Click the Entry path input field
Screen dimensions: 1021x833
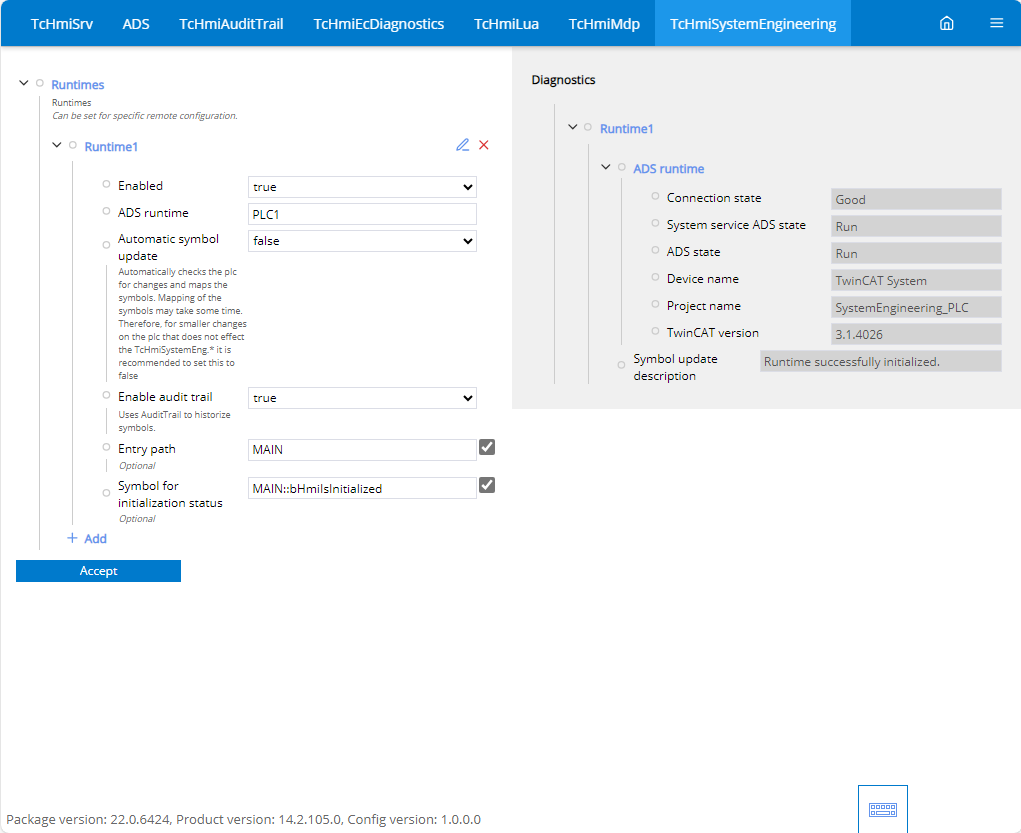coord(362,449)
